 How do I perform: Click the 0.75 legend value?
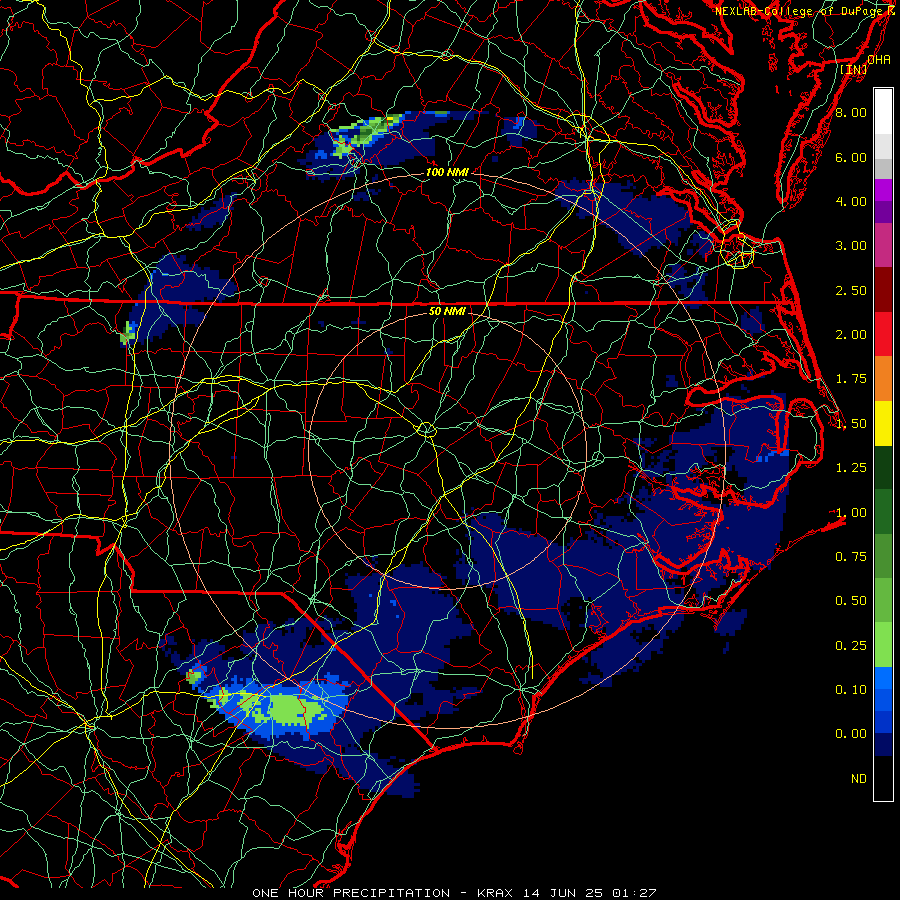(x=851, y=557)
